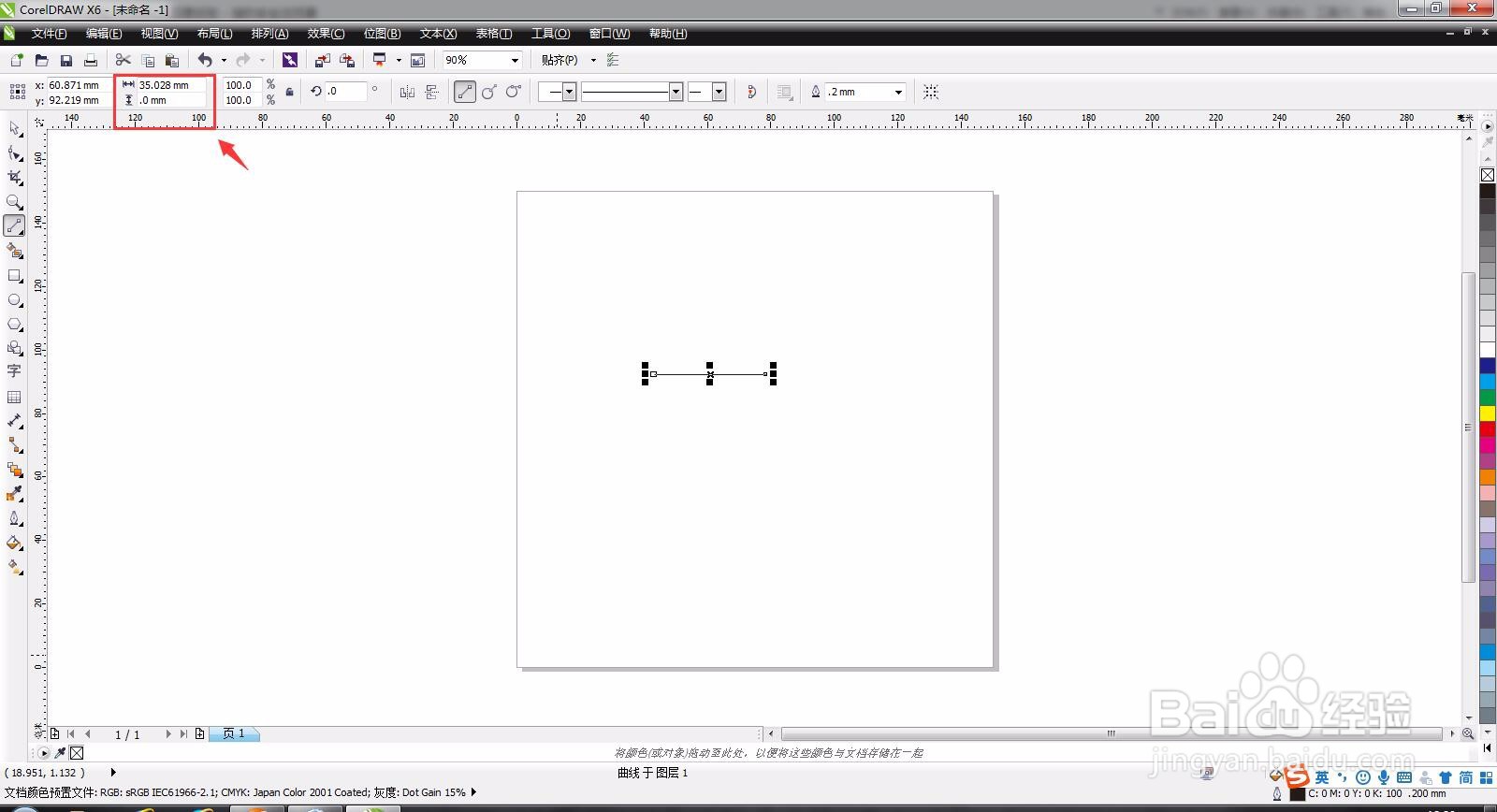
Task: Toggle the lock ratio padlock
Action: (x=289, y=92)
